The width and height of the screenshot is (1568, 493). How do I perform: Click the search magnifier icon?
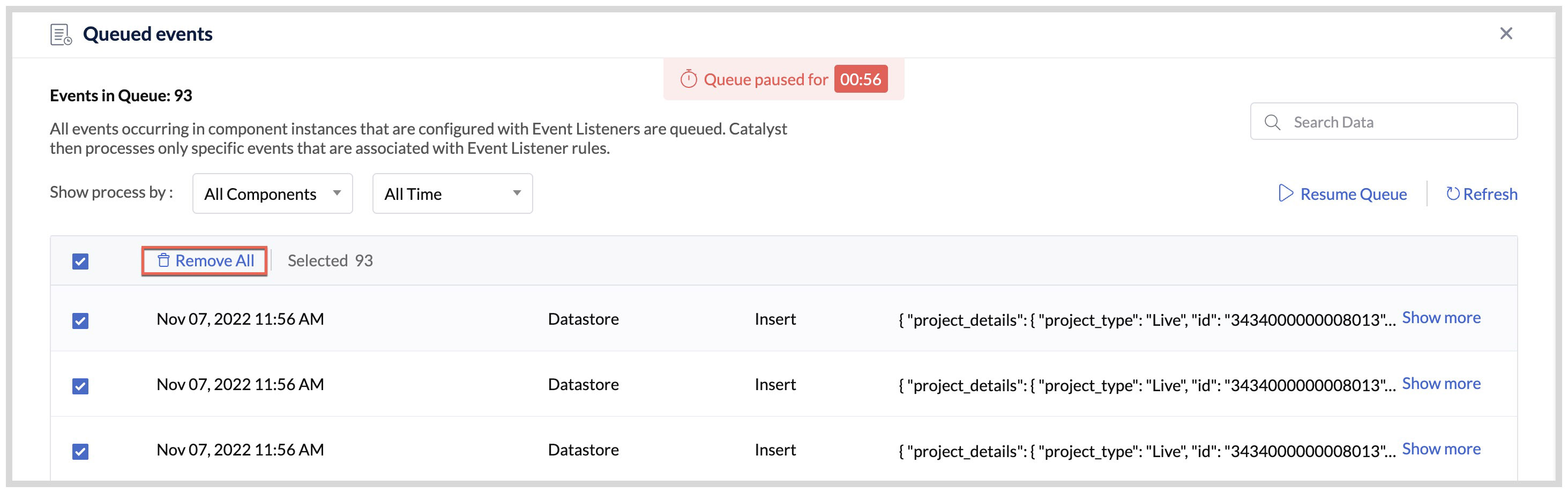pos(1273,122)
